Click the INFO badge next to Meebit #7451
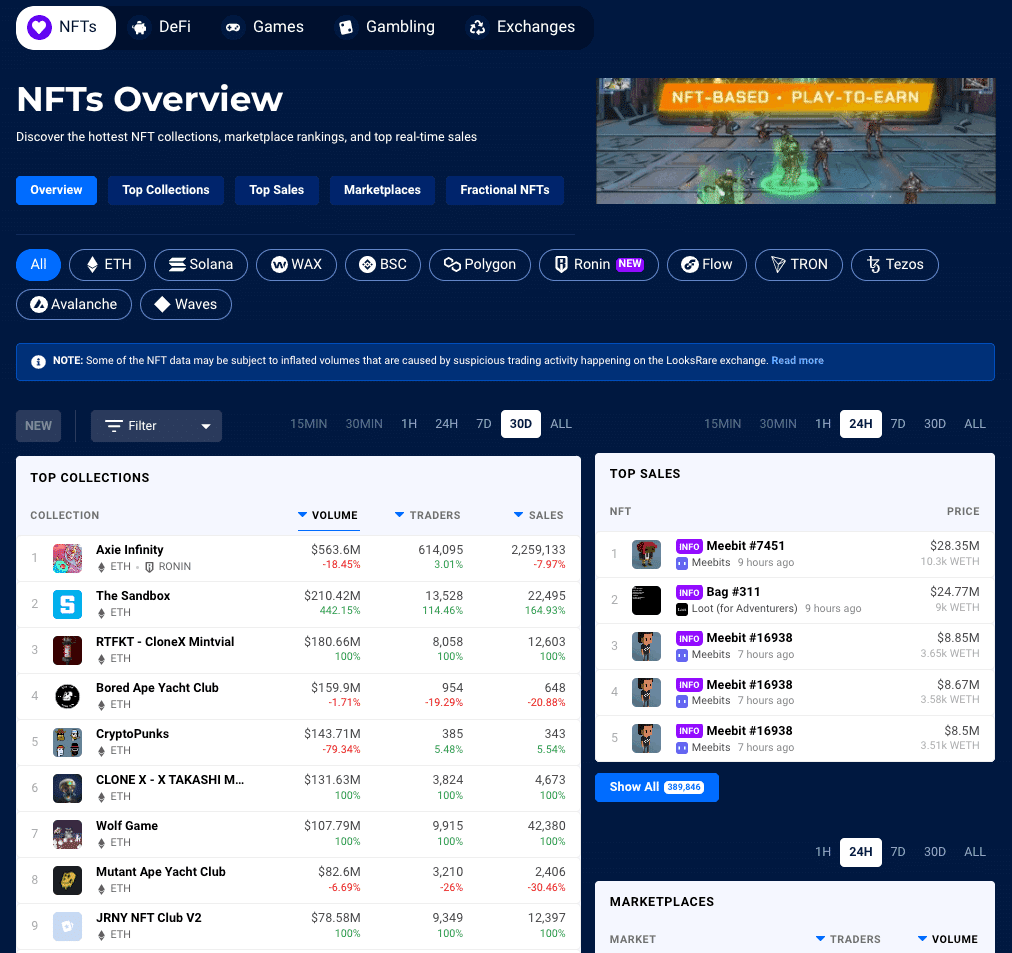The image size is (1012, 953). pyautogui.click(x=689, y=547)
